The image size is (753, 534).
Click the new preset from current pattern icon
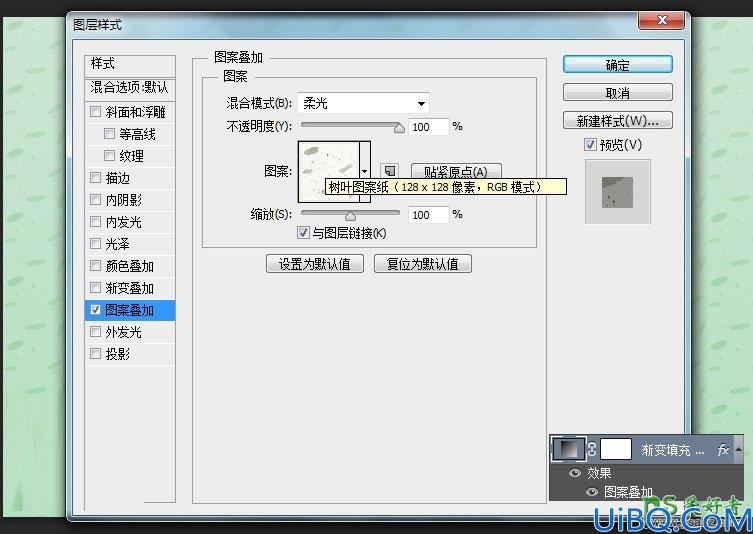389,171
